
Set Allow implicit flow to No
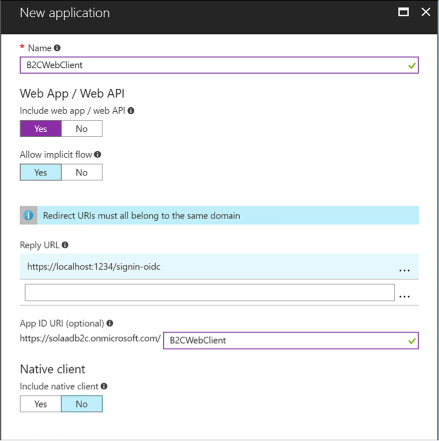pos(82,172)
